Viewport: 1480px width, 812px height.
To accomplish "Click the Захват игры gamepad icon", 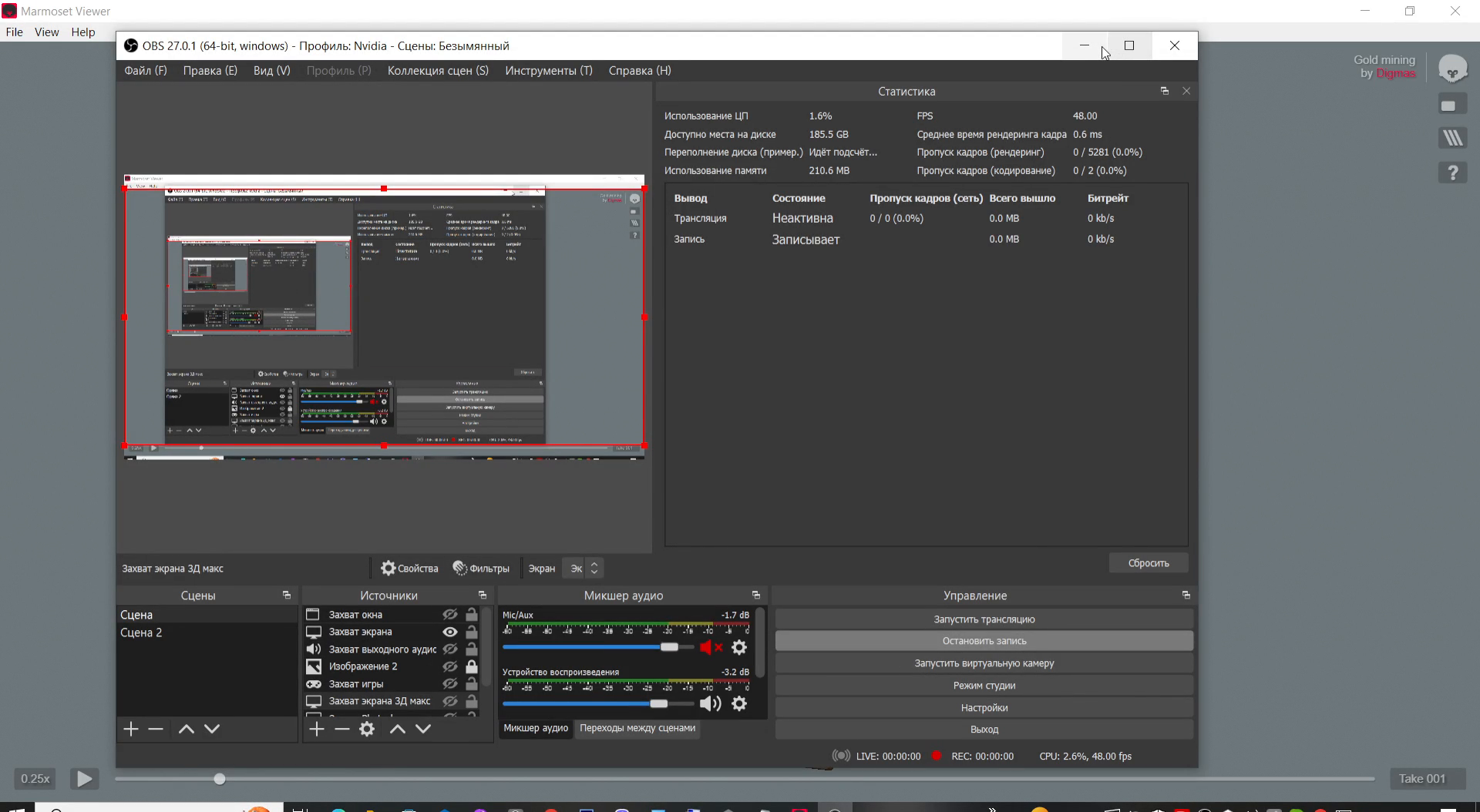I will tap(314, 684).
